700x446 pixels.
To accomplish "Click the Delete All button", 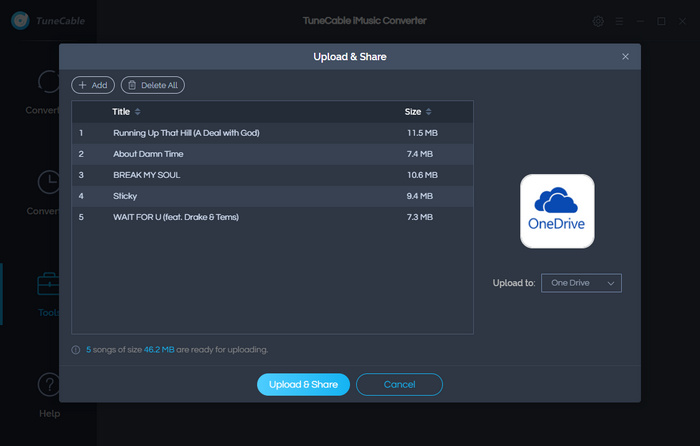I will 153,85.
